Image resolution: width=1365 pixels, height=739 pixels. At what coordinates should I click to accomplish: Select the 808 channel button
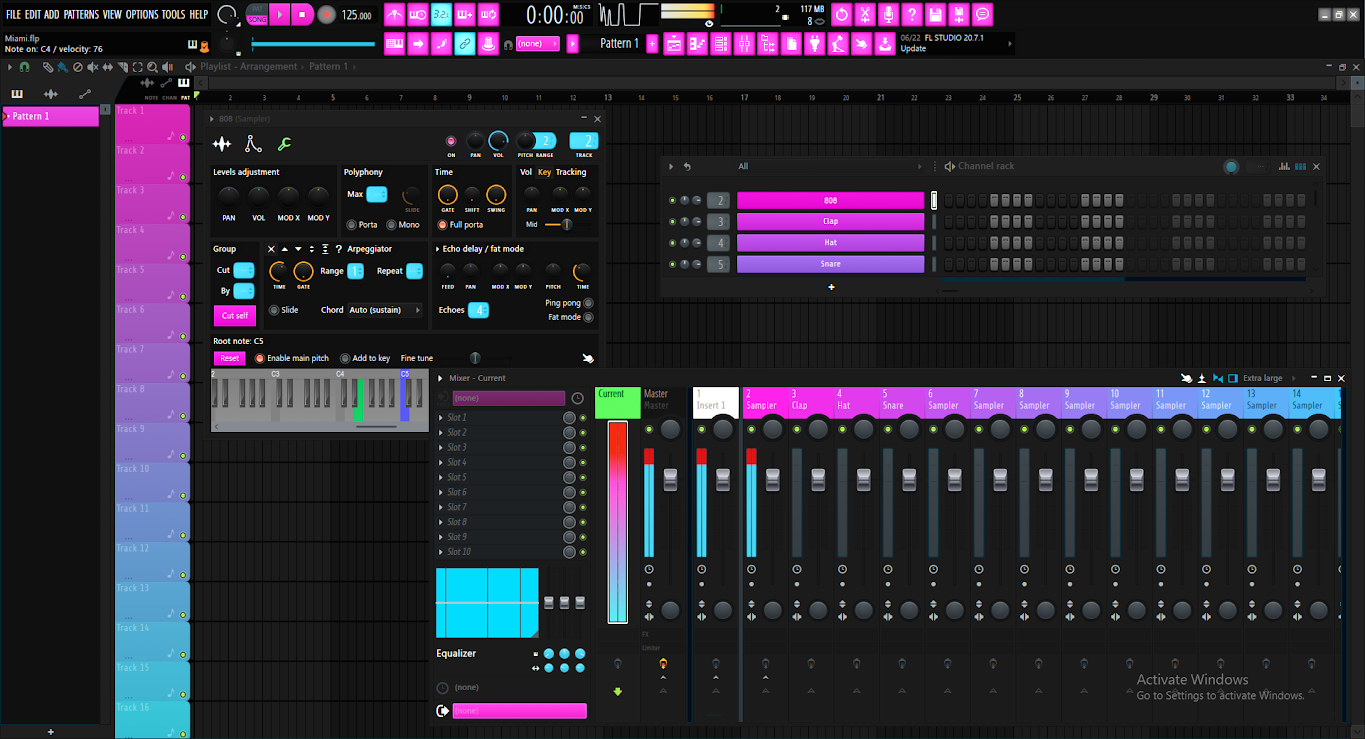tap(830, 200)
